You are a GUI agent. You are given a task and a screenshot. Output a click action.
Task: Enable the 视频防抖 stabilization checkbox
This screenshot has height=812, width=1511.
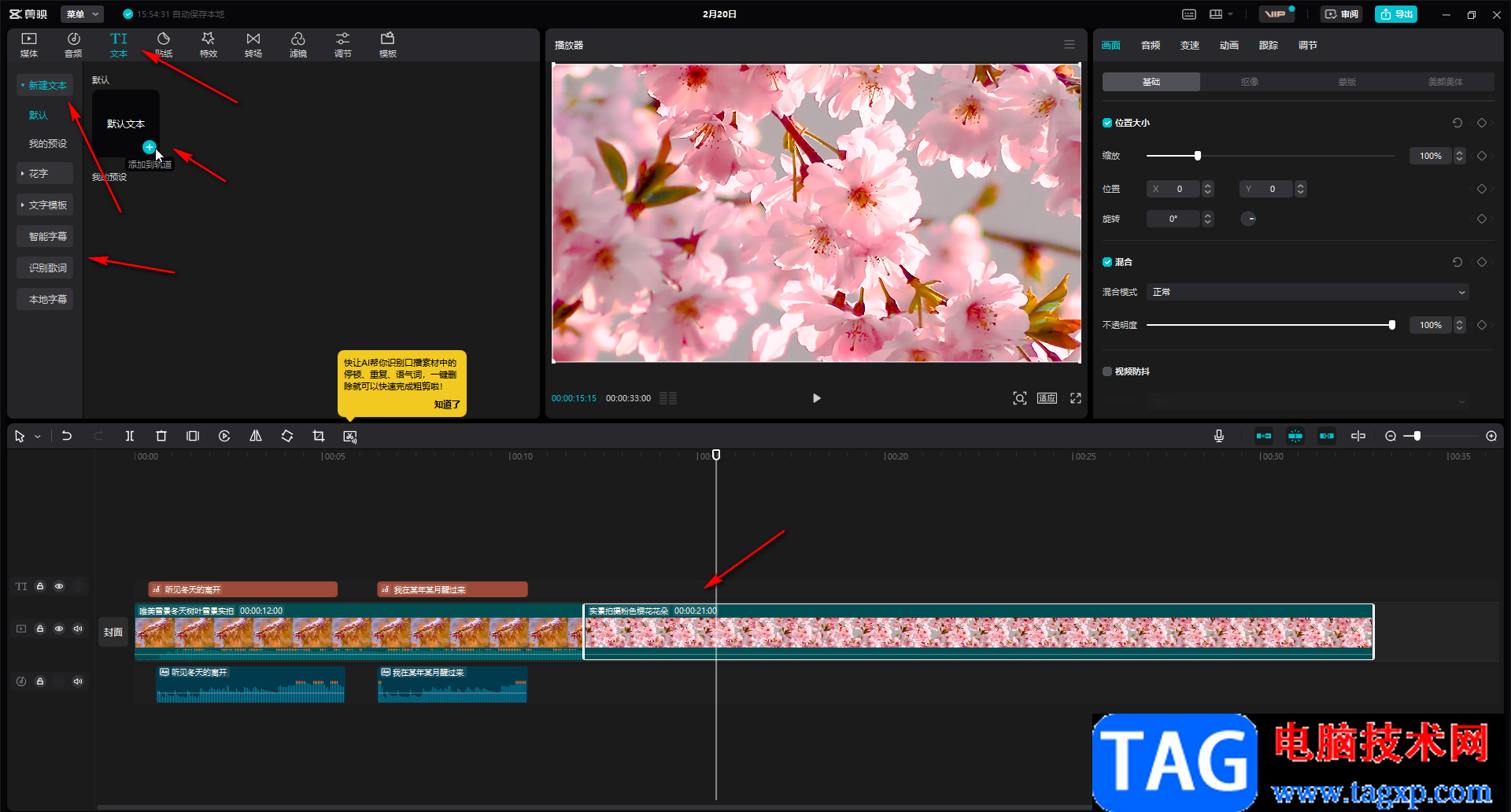click(x=1107, y=371)
